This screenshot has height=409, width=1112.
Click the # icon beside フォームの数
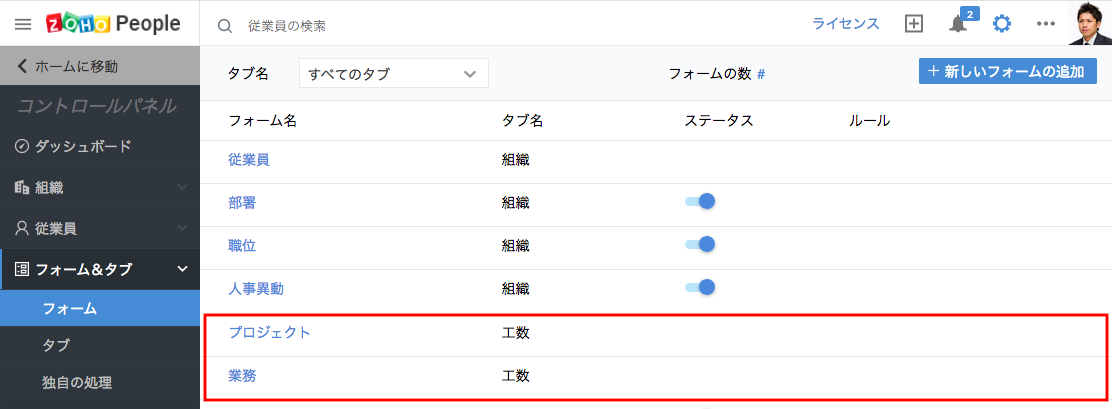tap(761, 74)
